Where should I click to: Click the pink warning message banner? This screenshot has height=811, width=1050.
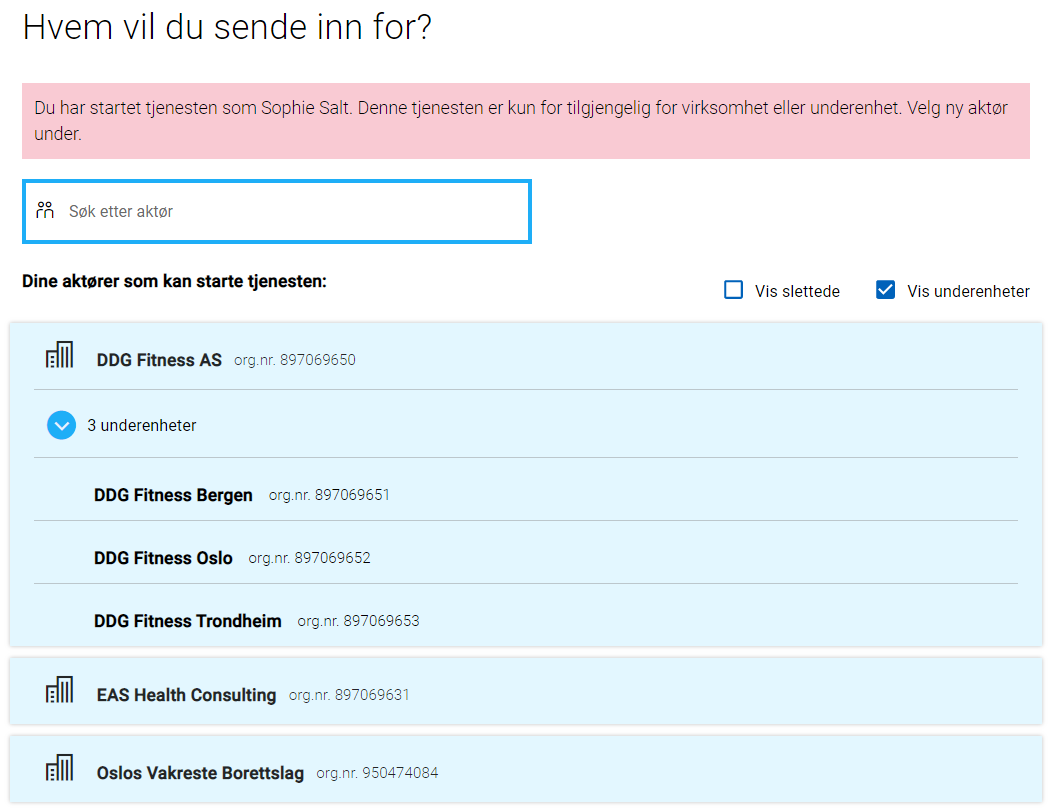(525, 121)
